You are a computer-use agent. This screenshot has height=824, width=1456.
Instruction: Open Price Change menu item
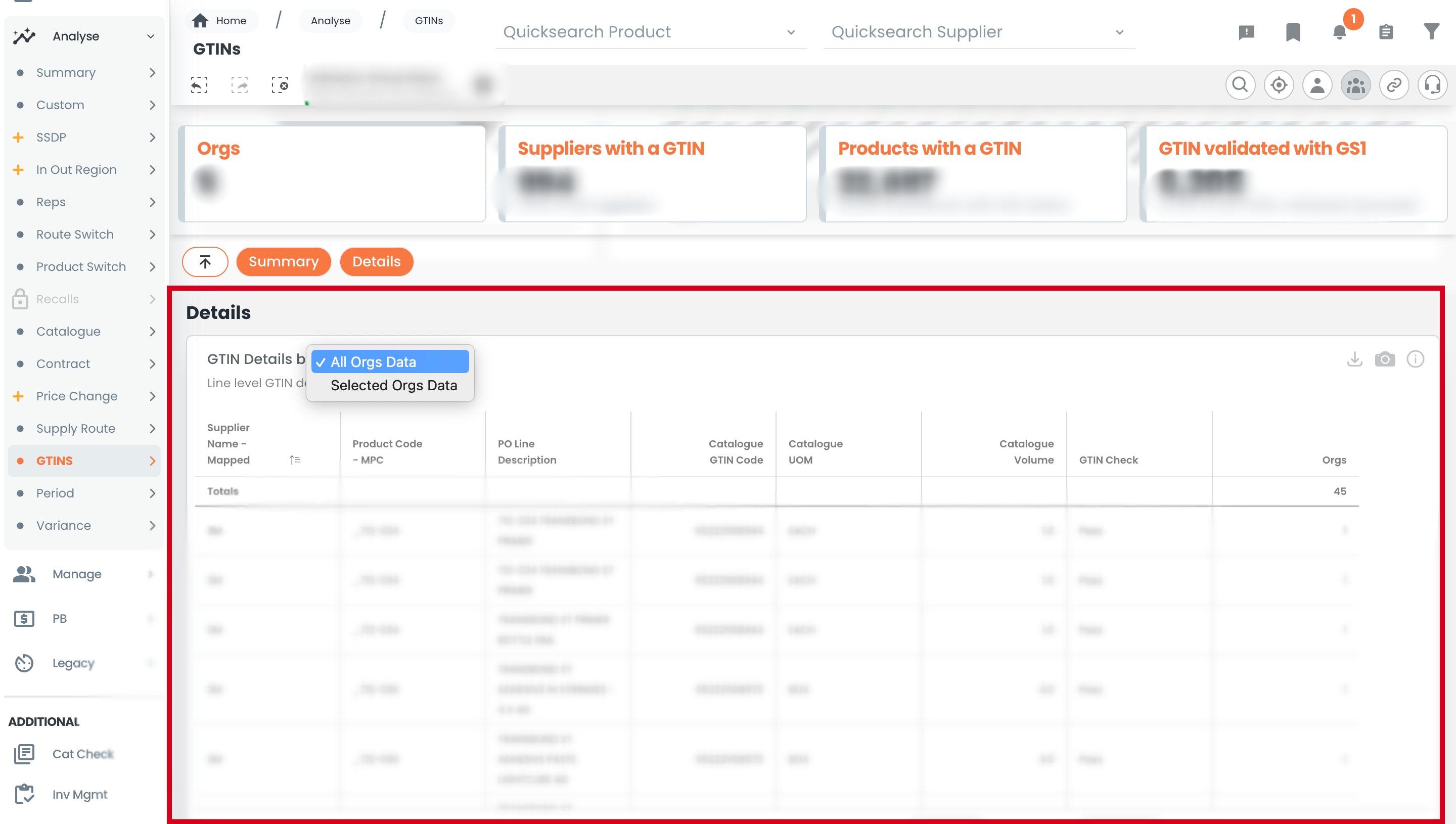point(84,396)
